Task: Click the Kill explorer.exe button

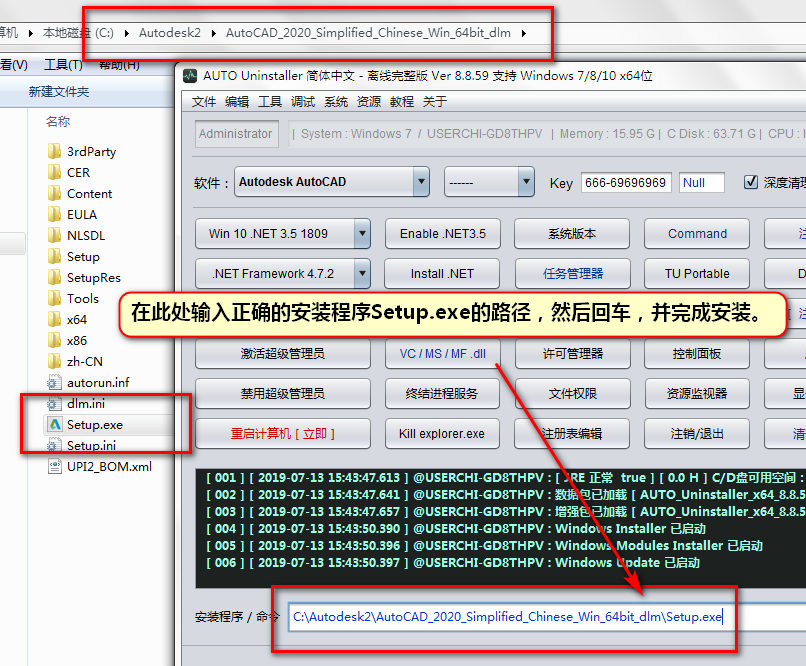Action: point(441,434)
